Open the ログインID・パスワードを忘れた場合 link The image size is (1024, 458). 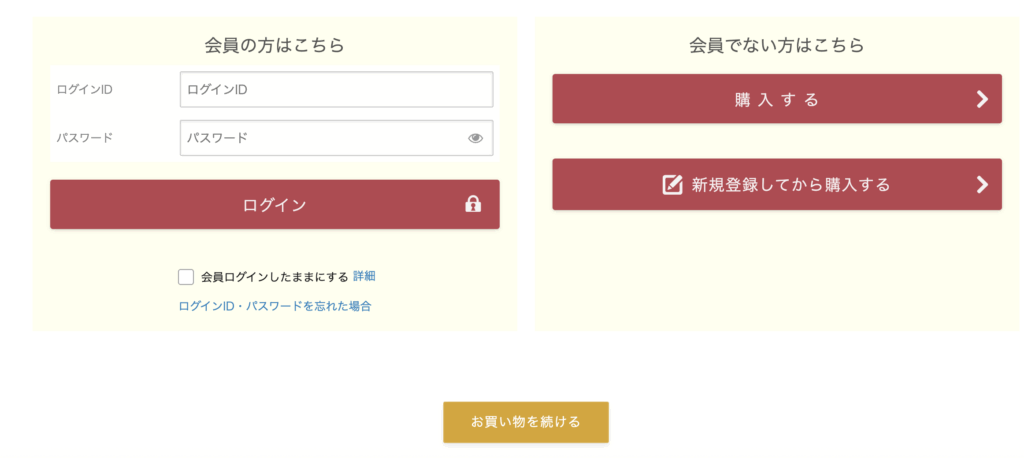click(x=275, y=306)
